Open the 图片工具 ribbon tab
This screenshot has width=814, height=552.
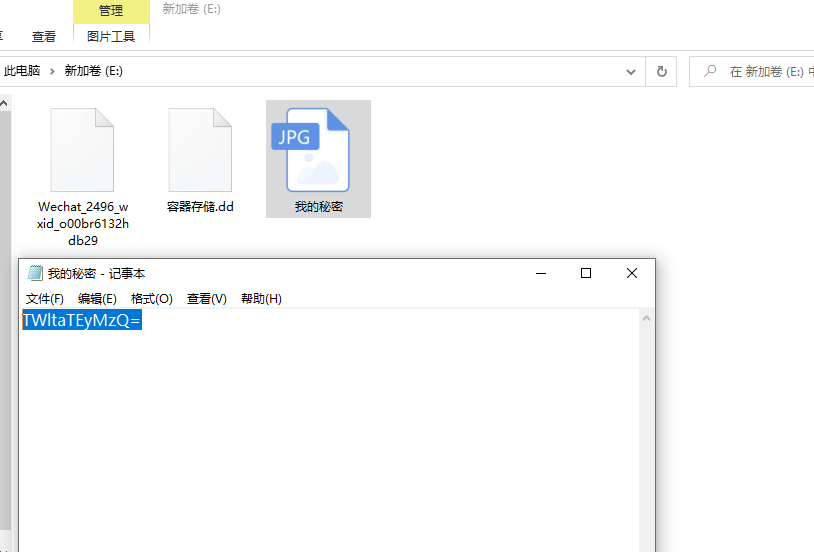111,36
